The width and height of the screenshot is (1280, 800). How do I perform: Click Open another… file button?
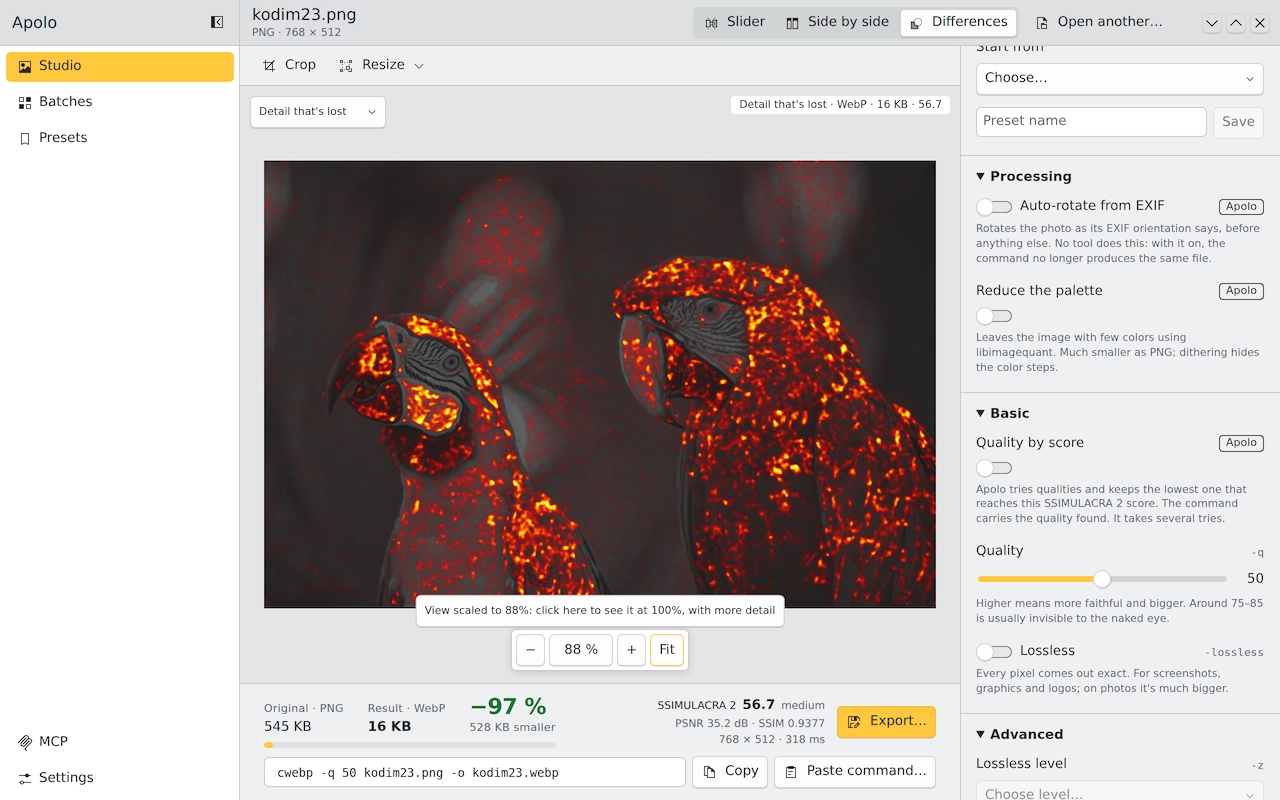[1100, 22]
